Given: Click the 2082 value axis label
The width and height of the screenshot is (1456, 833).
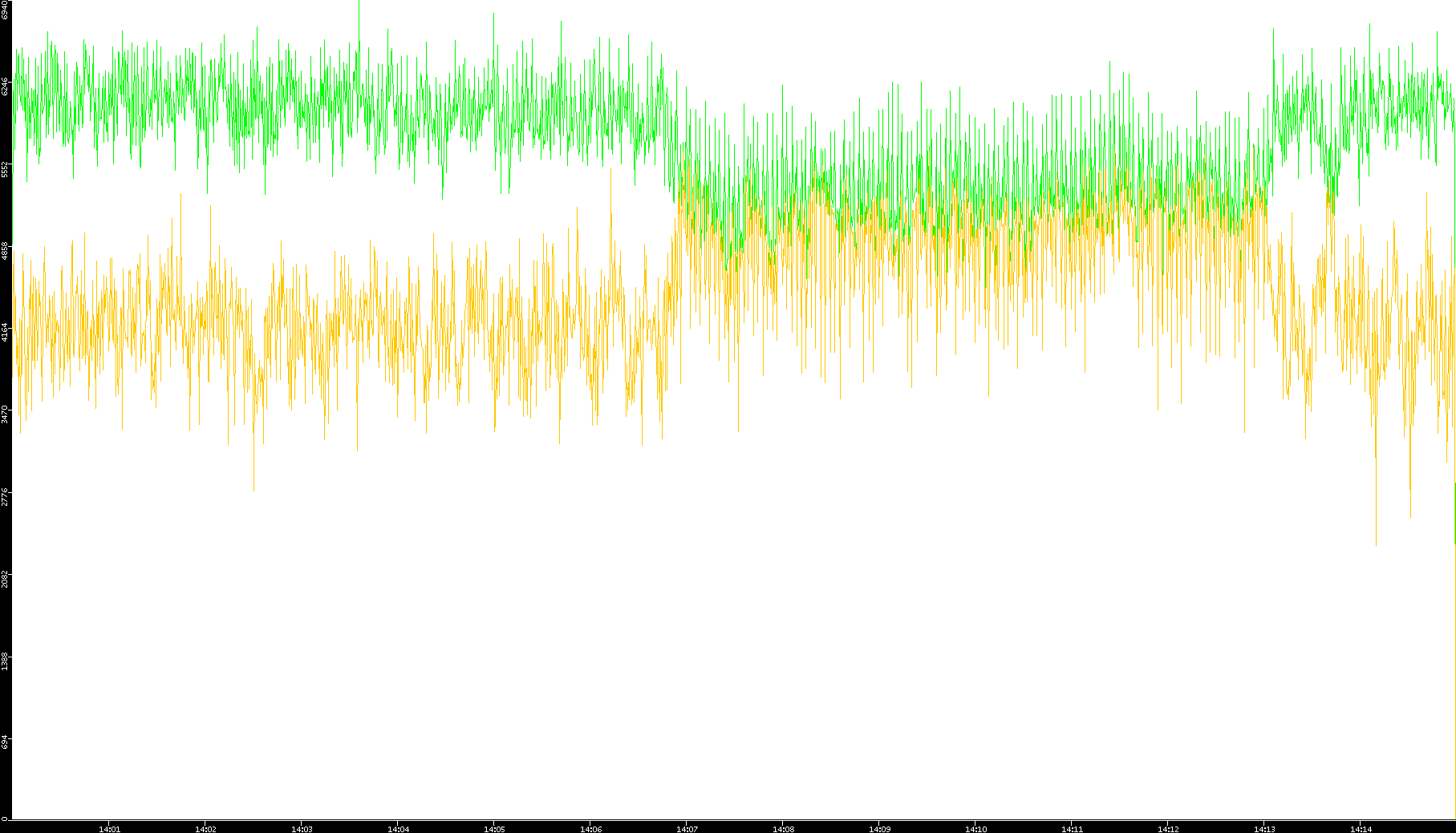Looking at the screenshot, I should point(6,578).
